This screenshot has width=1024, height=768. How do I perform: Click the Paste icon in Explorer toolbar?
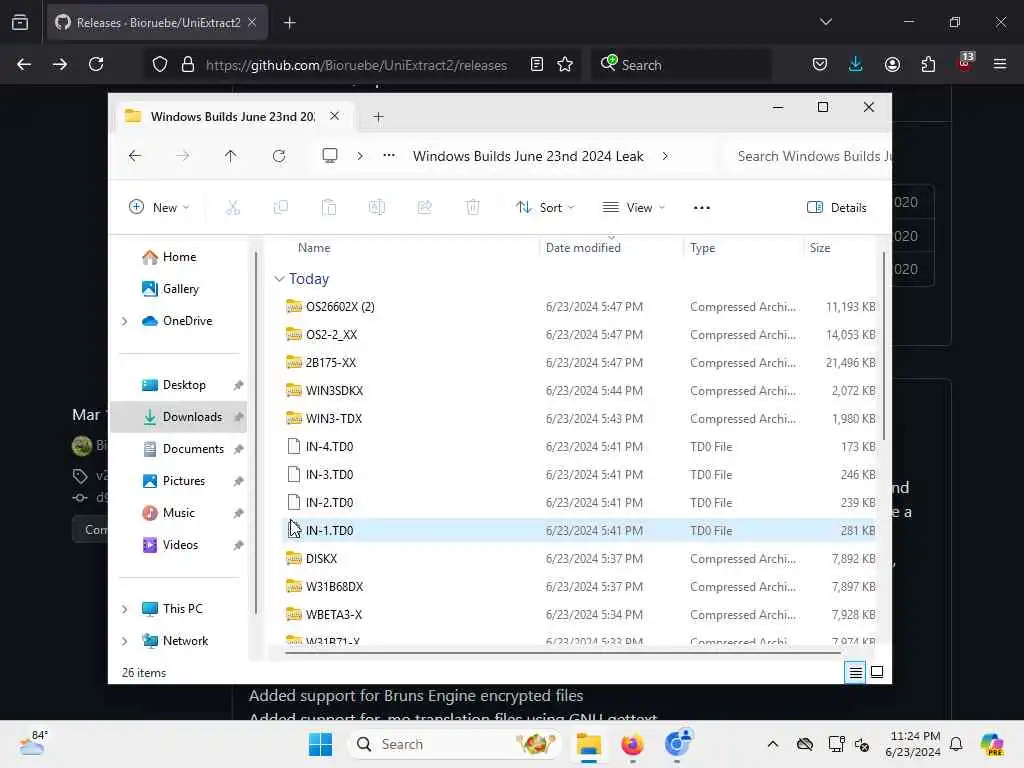click(x=328, y=208)
